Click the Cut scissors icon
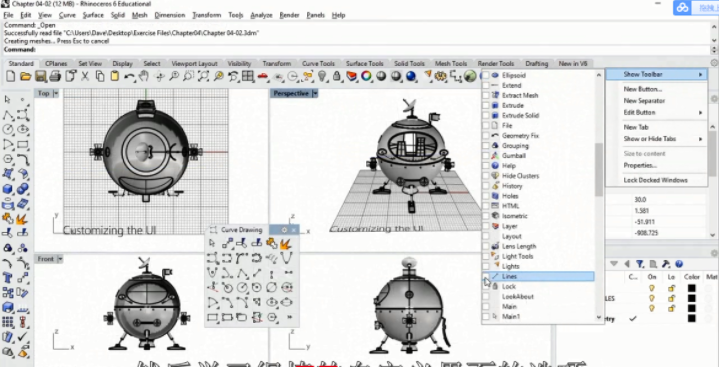Image resolution: width=719 pixels, height=367 pixels. [x=85, y=76]
